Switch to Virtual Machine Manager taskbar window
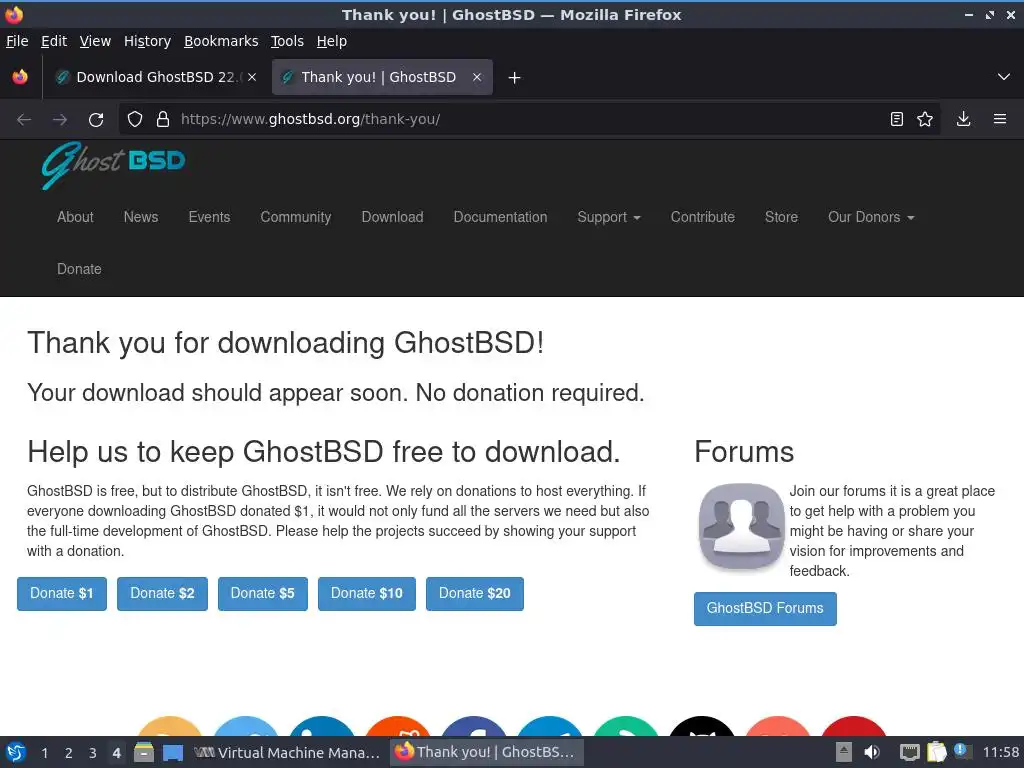 (287, 752)
